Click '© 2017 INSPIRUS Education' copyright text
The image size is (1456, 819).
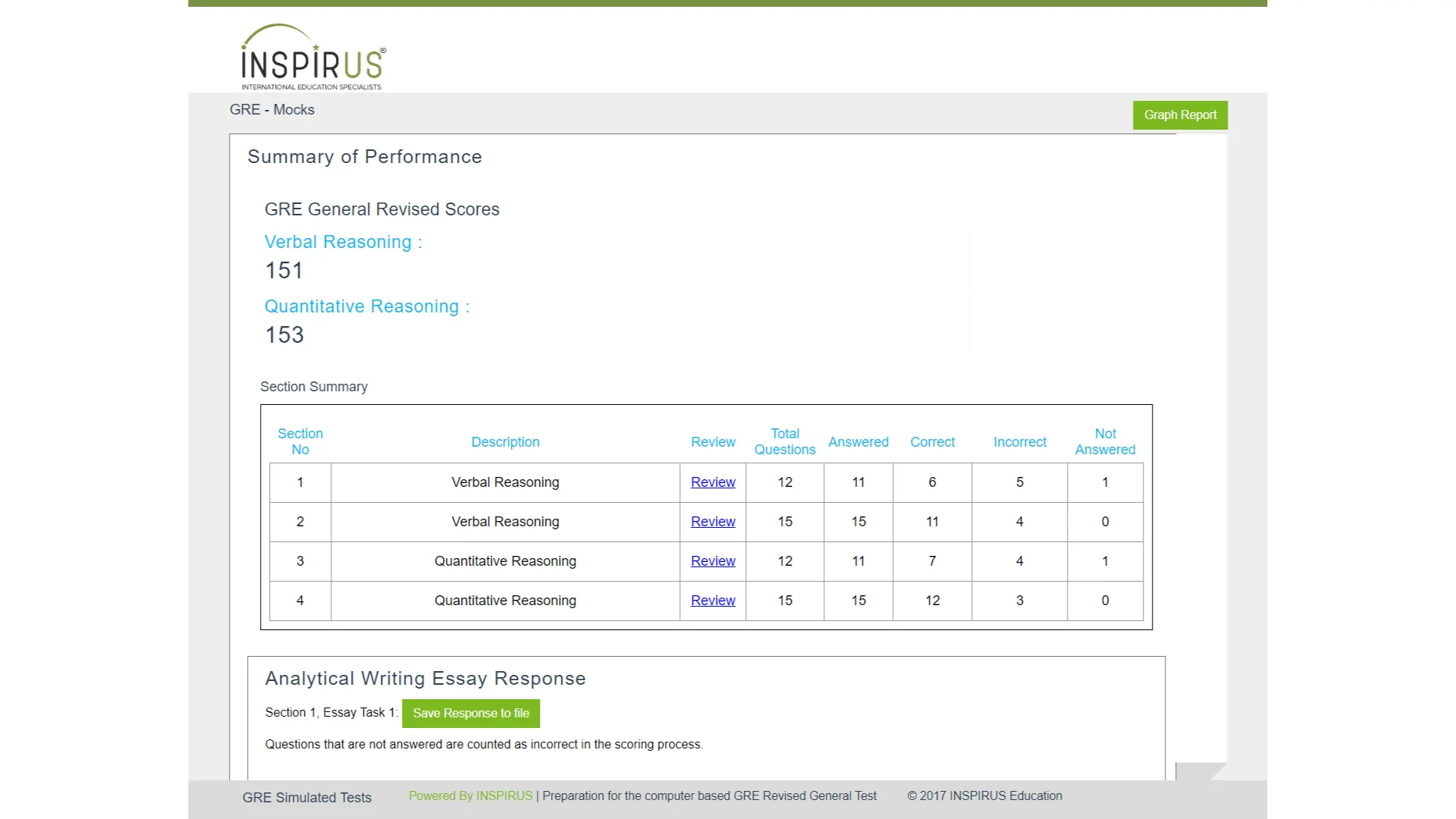click(x=985, y=796)
